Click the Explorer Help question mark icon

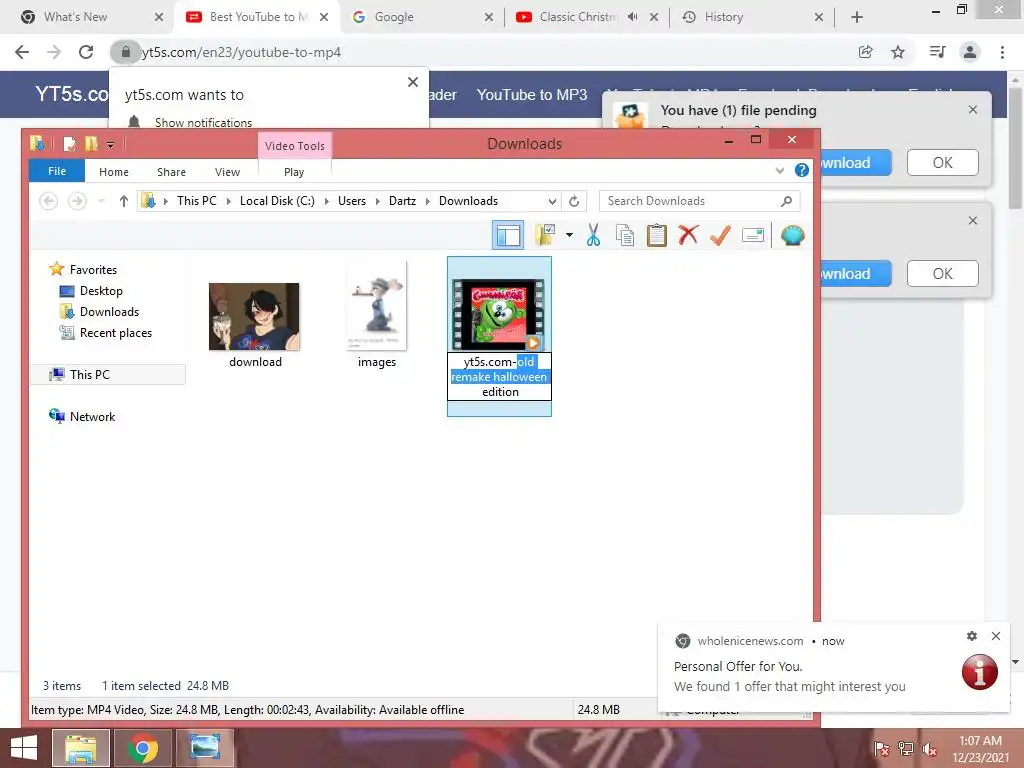click(x=801, y=171)
